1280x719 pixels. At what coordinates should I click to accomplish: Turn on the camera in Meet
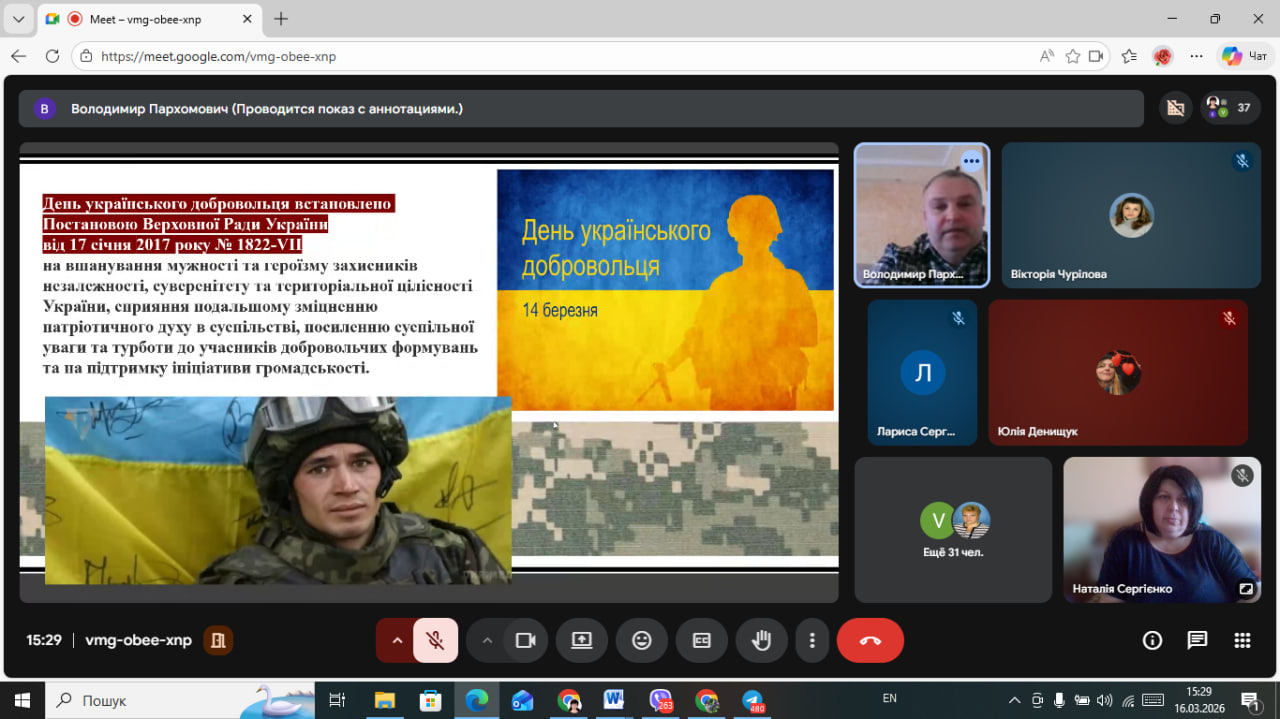click(x=525, y=641)
